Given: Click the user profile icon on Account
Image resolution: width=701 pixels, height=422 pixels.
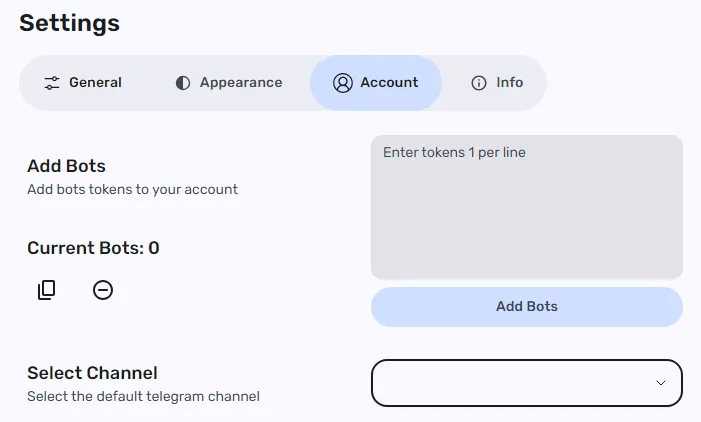Looking at the screenshot, I should click(x=343, y=83).
